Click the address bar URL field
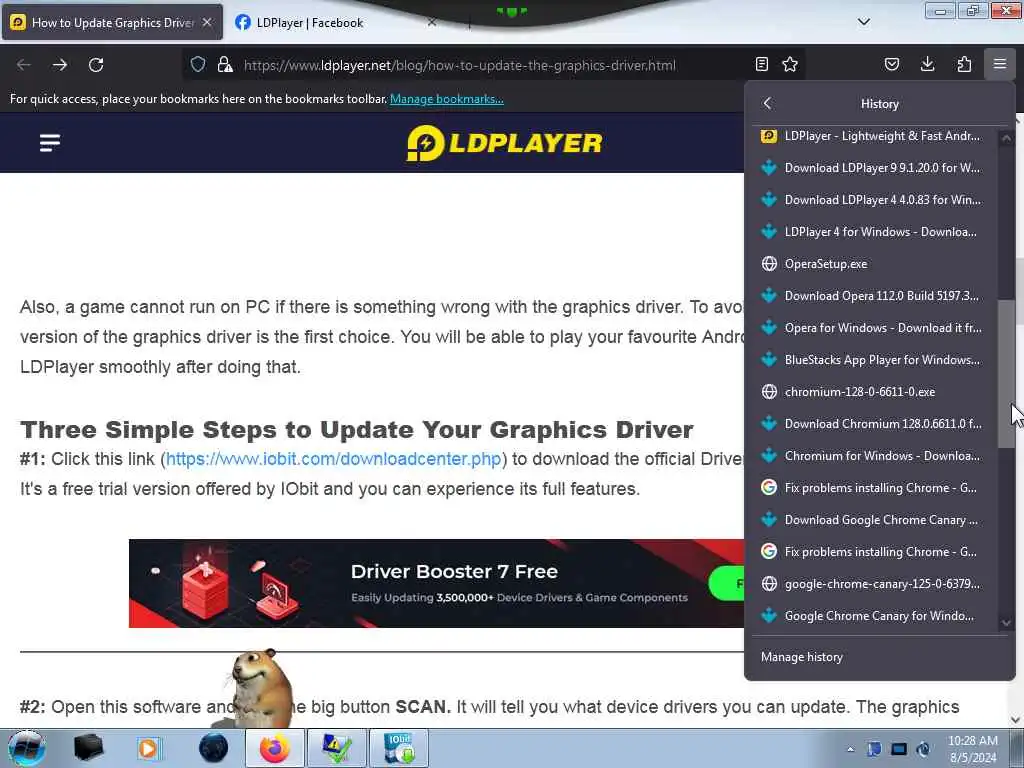The height and width of the screenshot is (768, 1024). pyautogui.click(x=460, y=65)
